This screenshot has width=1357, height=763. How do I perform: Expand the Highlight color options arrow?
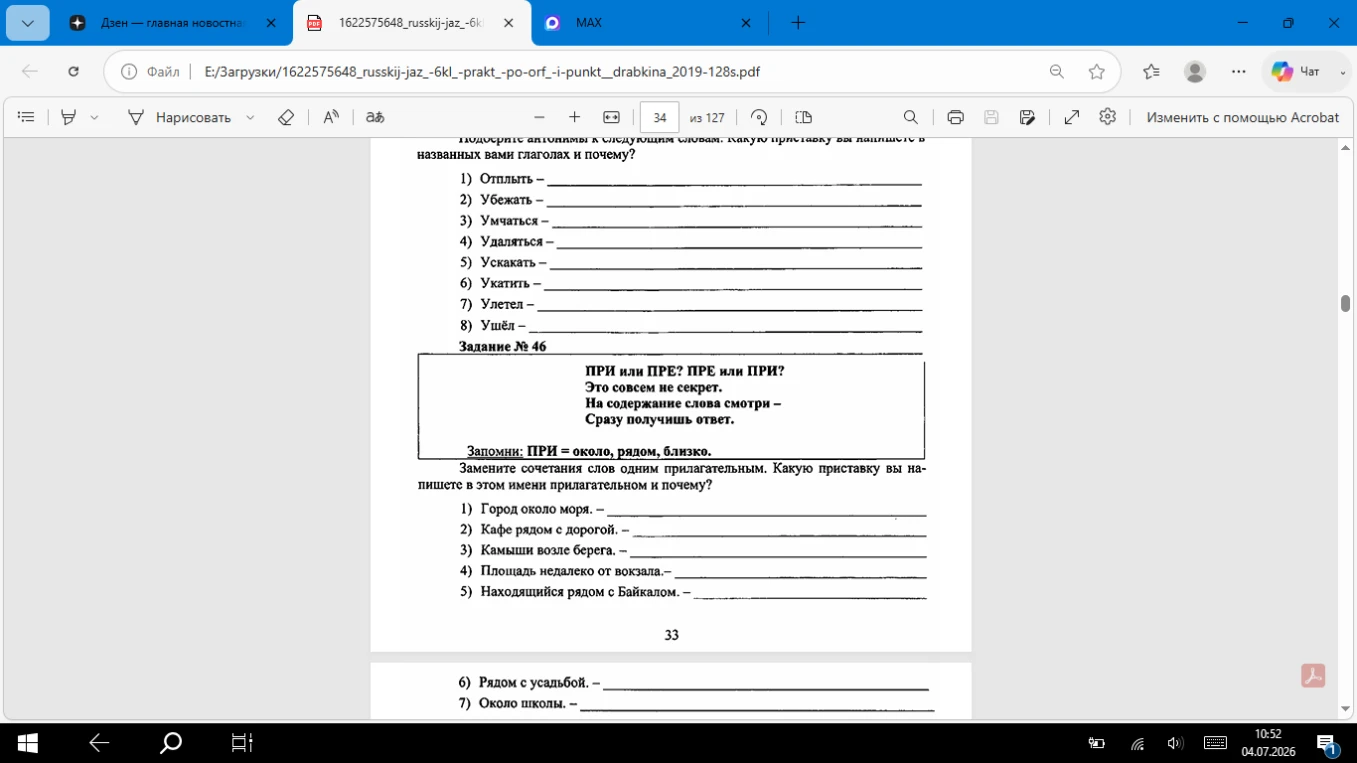94,117
